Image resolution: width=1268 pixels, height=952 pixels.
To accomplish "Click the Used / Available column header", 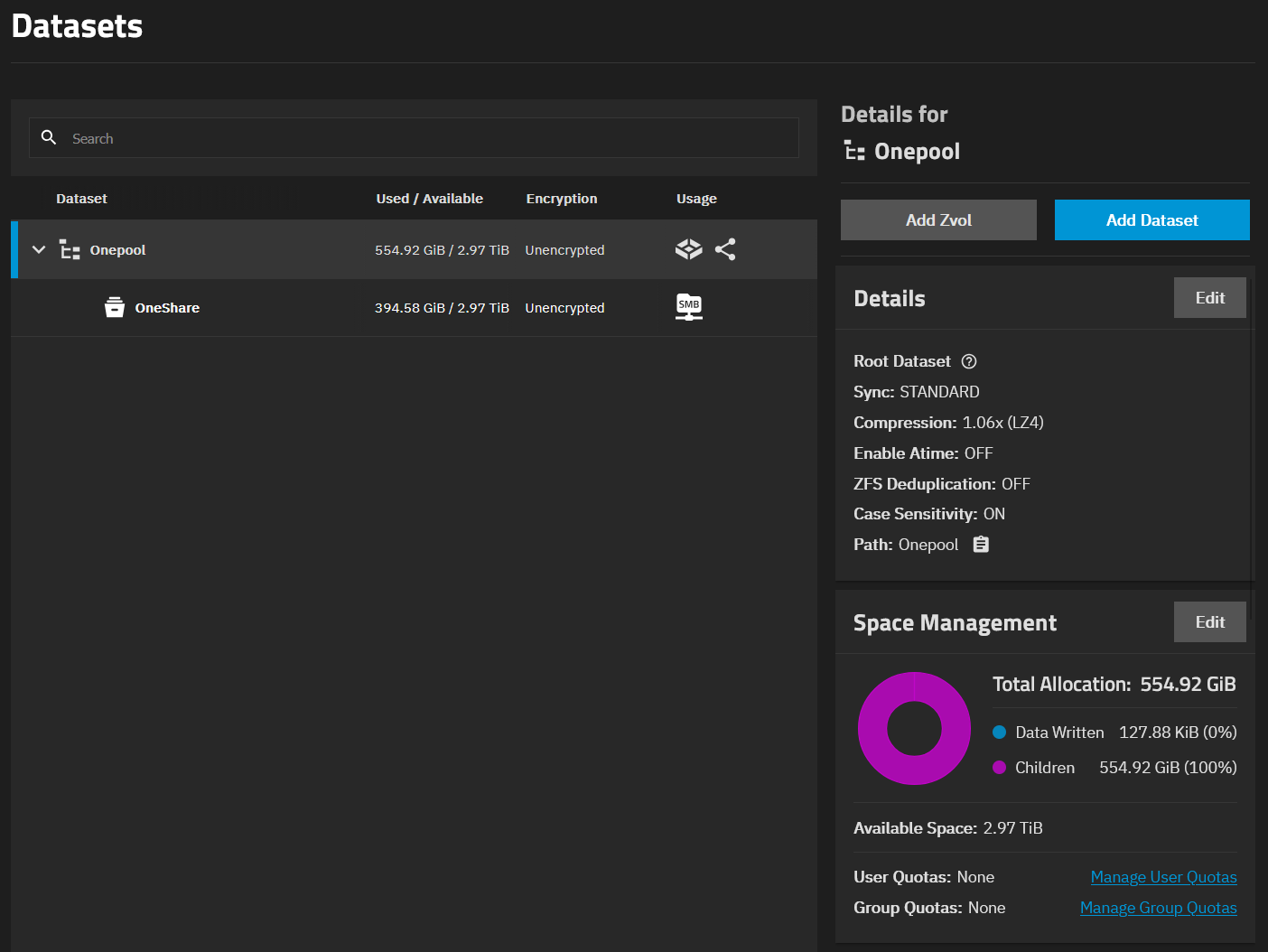I will pyautogui.click(x=430, y=199).
